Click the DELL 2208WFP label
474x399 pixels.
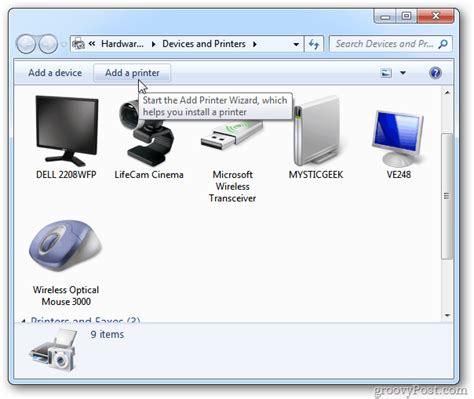(66, 175)
